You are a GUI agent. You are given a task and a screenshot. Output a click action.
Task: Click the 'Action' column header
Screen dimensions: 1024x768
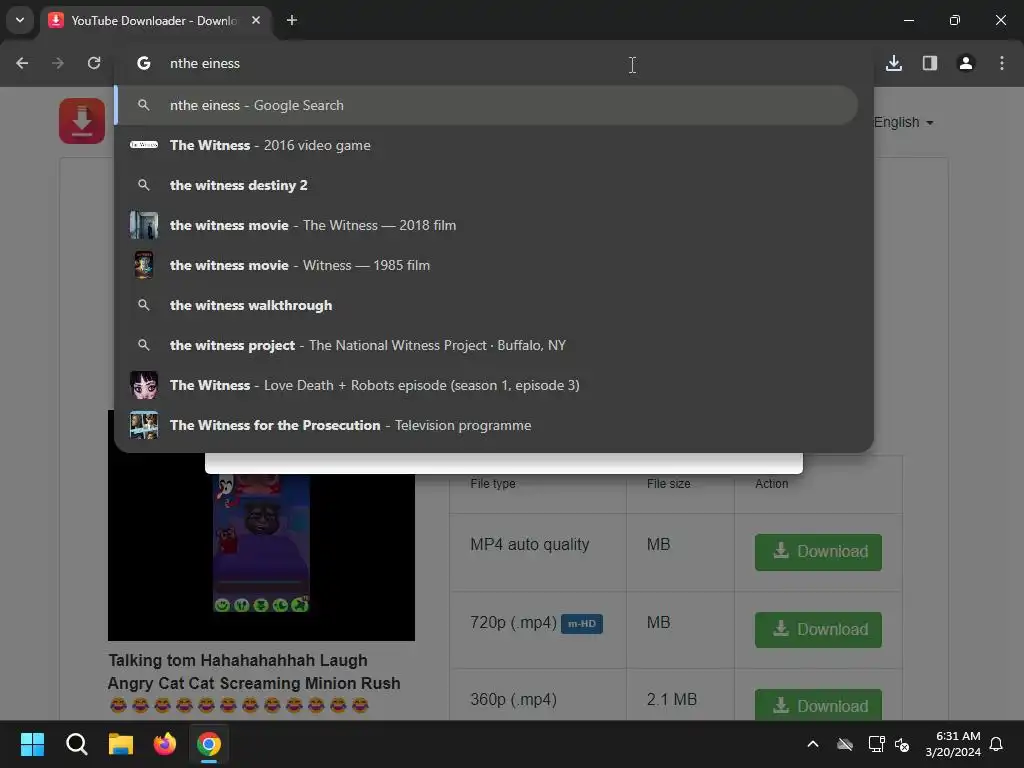[x=772, y=484]
